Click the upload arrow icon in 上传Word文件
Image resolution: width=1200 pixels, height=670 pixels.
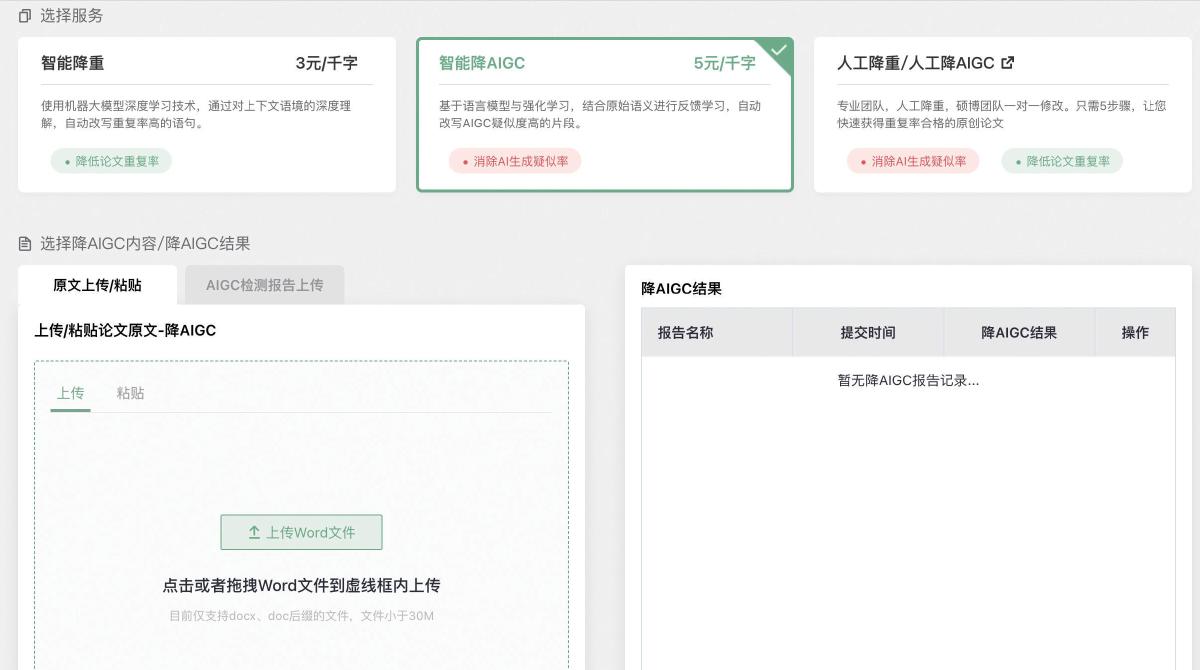254,533
